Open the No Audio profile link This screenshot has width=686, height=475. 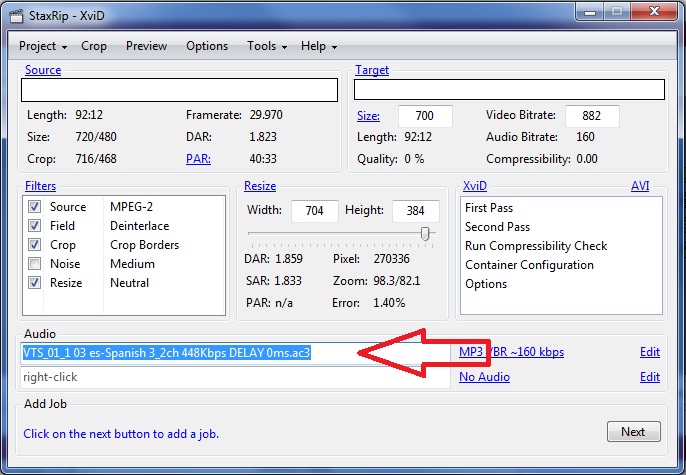[484, 377]
